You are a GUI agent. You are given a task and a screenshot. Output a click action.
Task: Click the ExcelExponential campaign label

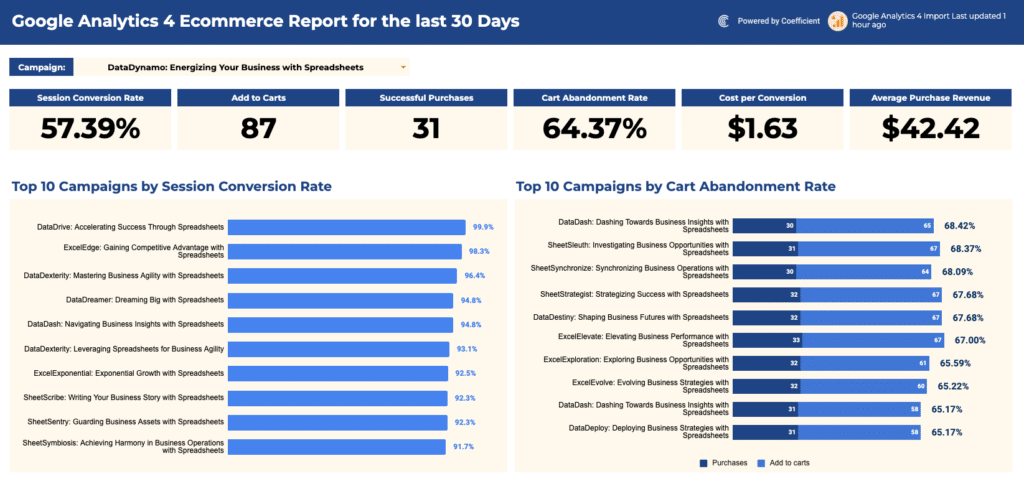[129, 373]
